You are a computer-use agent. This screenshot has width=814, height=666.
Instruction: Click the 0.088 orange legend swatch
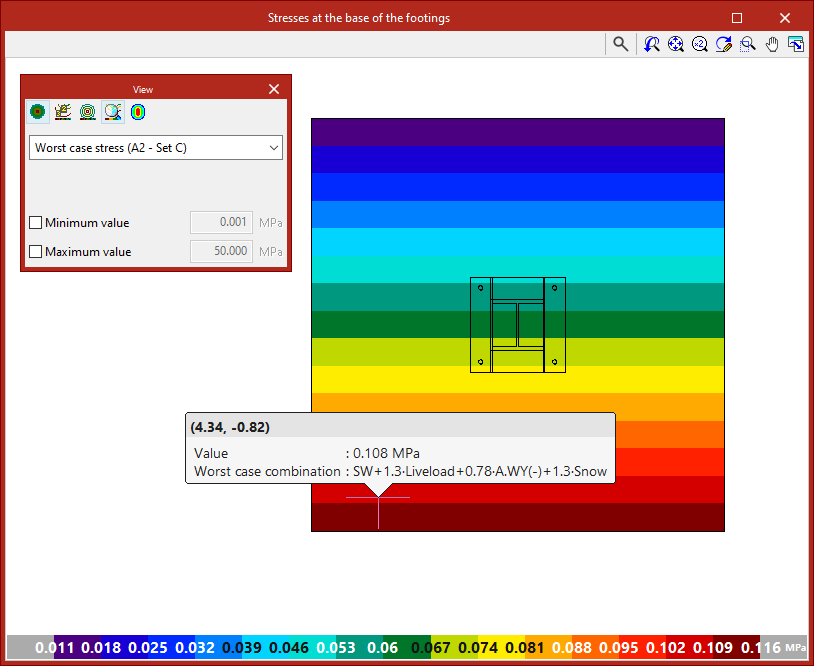[x=595, y=647]
